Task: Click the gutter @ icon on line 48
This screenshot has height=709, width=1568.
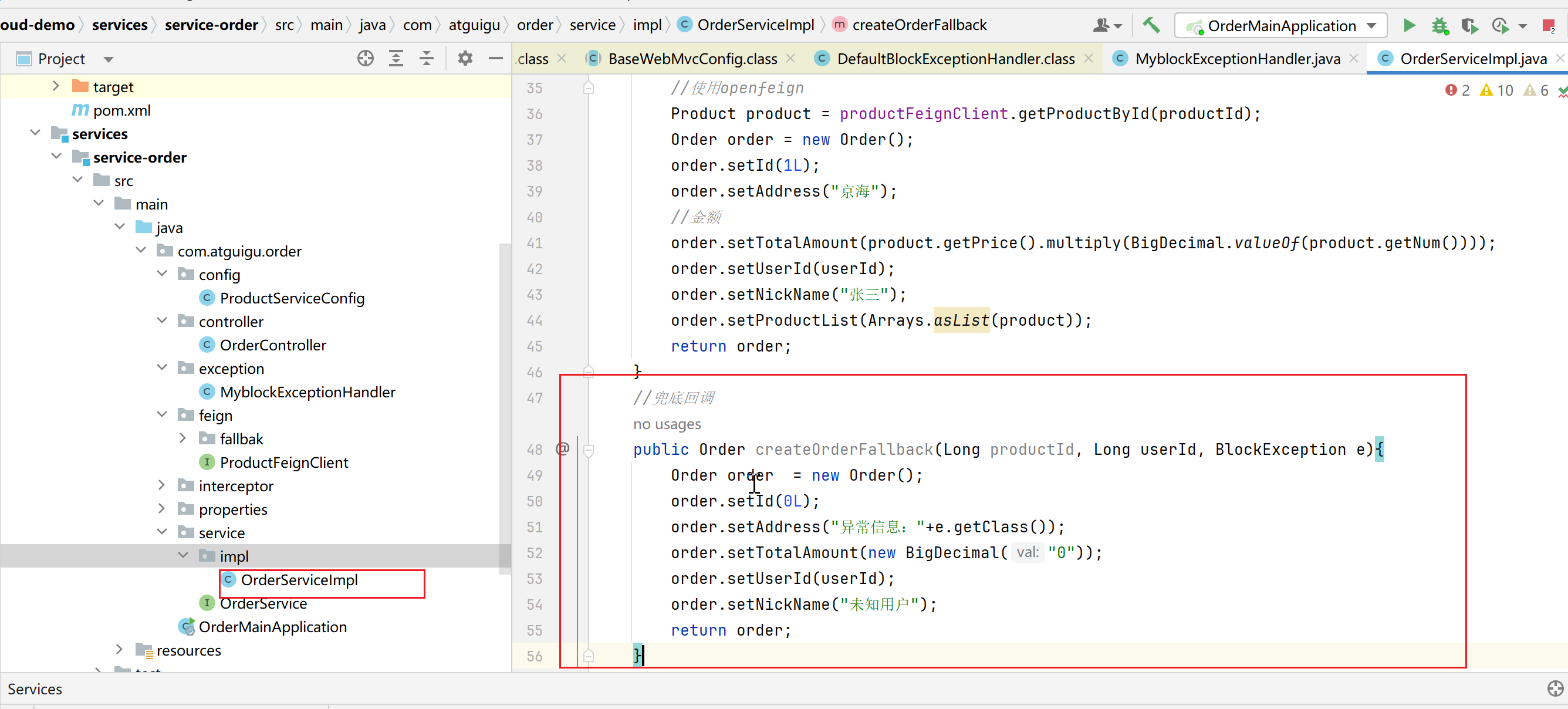Action: click(x=562, y=449)
